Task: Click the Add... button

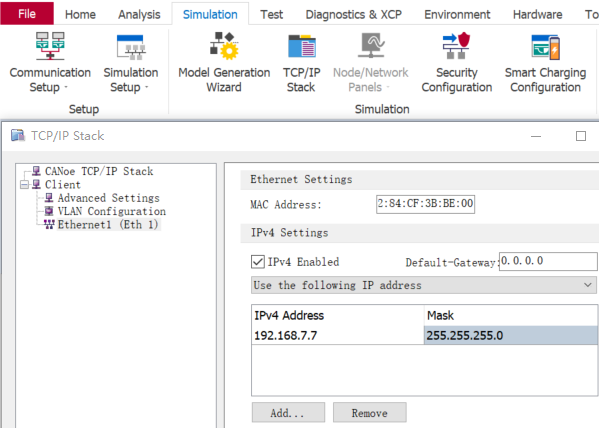Action: 288,412
